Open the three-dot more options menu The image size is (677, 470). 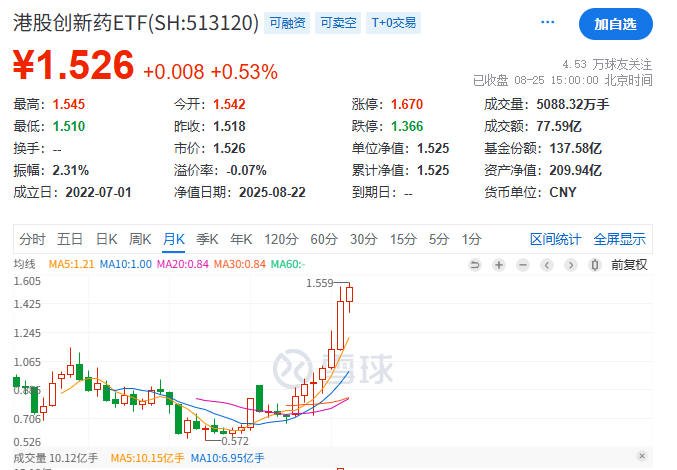click(x=547, y=22)
